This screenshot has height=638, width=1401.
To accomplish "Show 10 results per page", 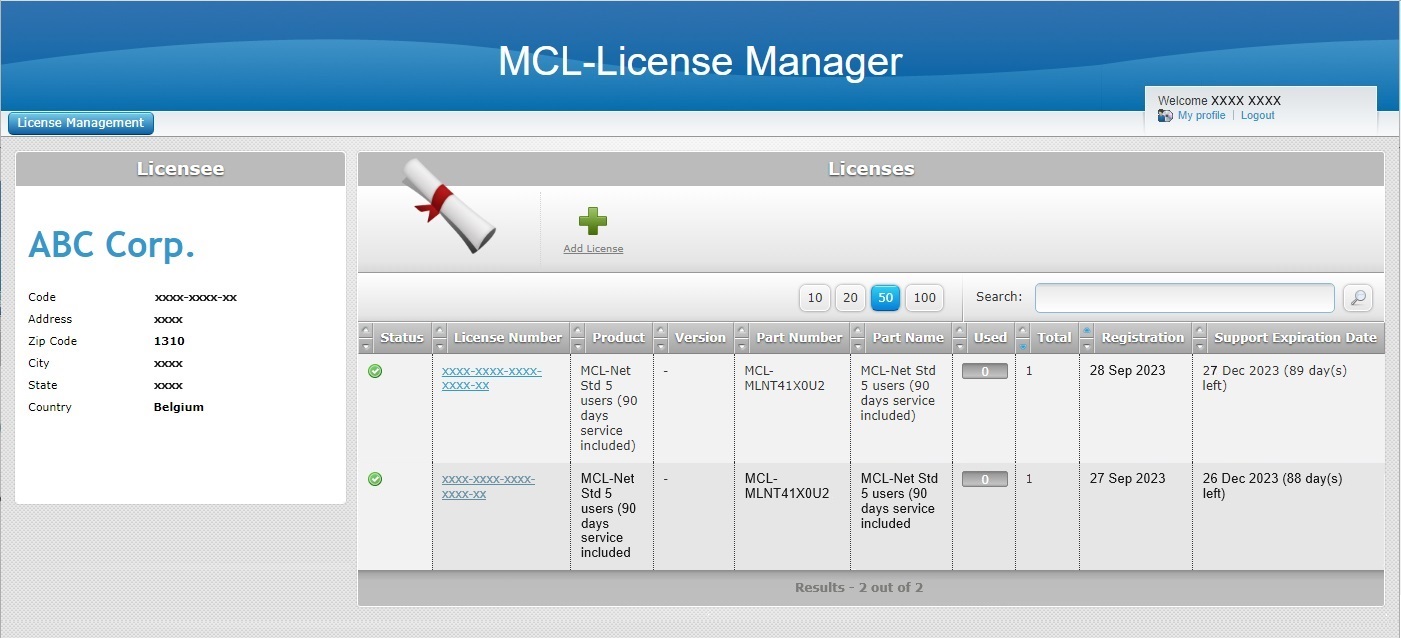I will 815,297.
